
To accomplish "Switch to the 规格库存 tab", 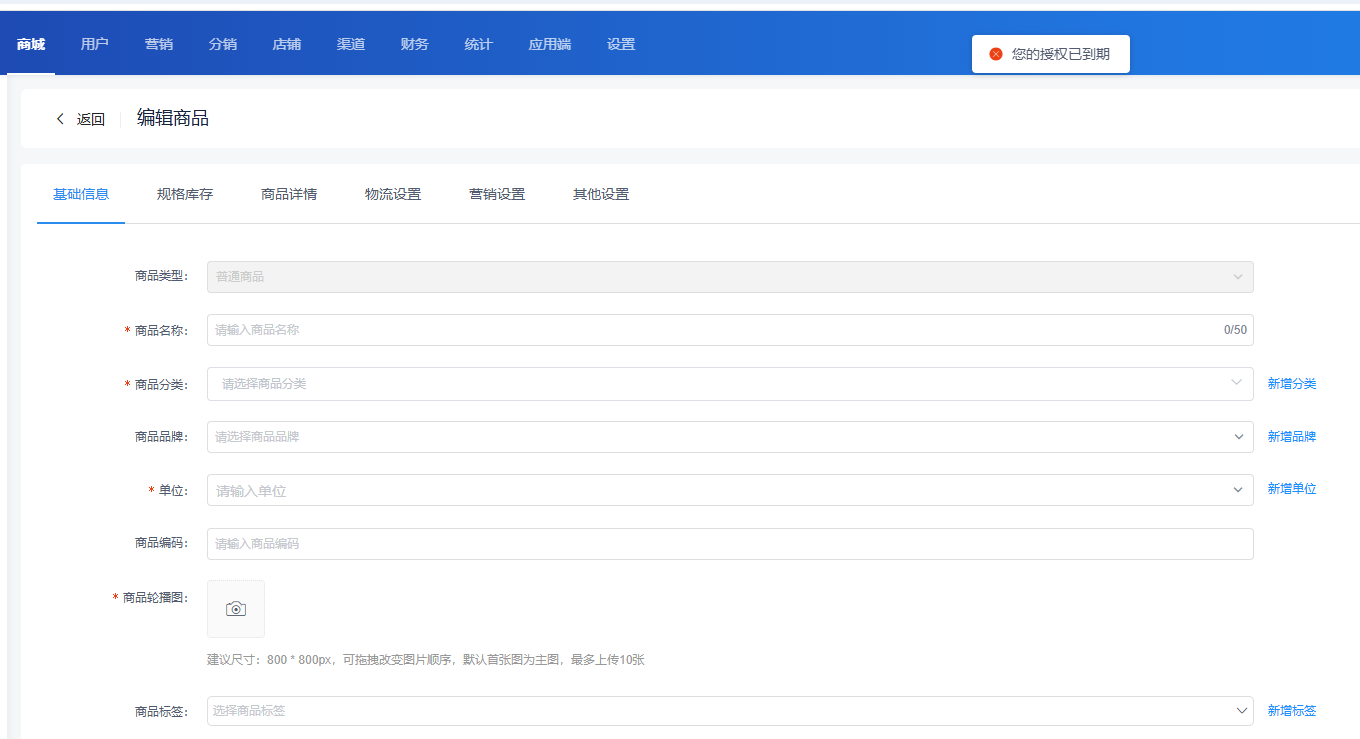I will point(185,194).
